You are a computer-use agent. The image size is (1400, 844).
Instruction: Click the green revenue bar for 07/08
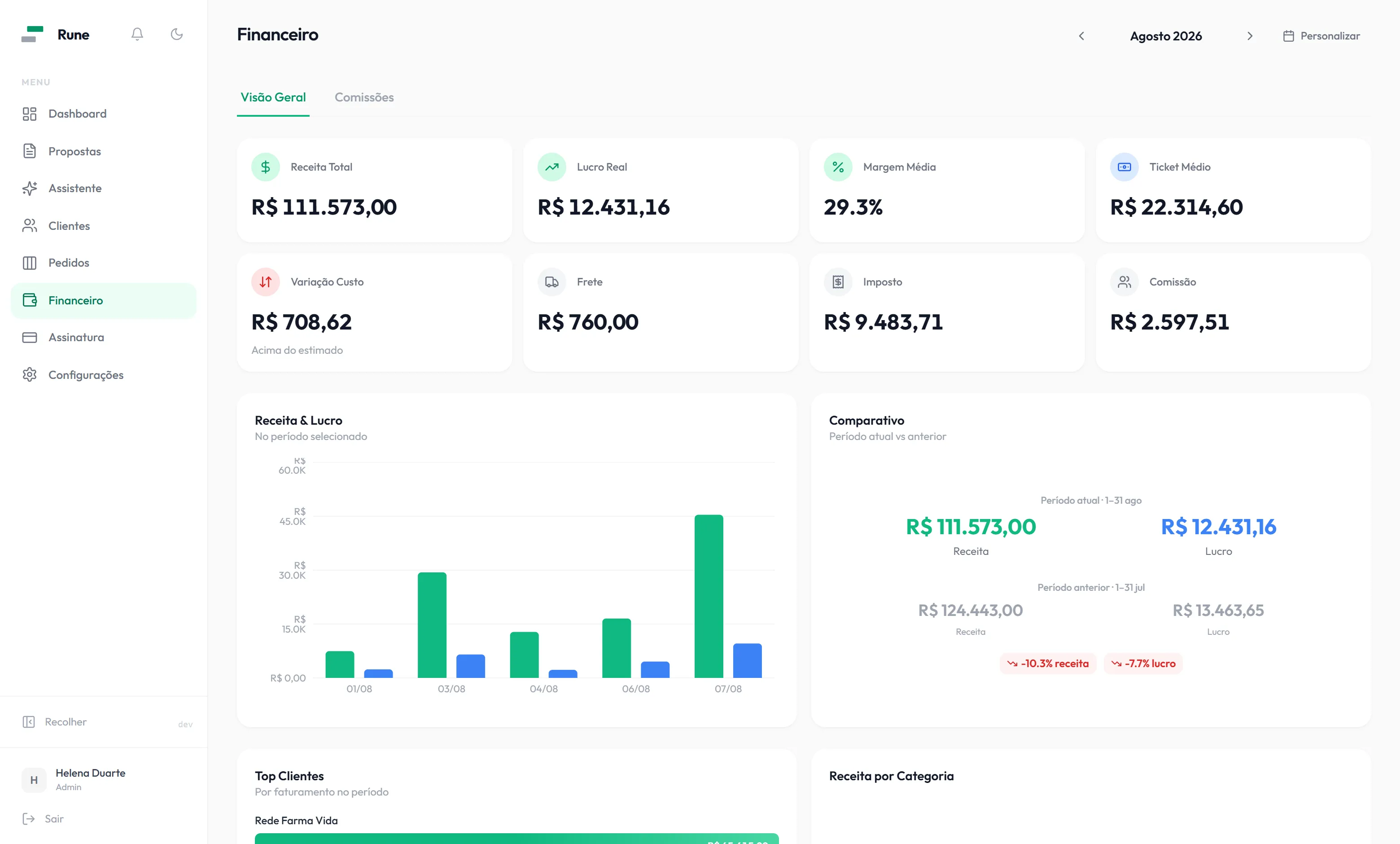pos(709,596)
